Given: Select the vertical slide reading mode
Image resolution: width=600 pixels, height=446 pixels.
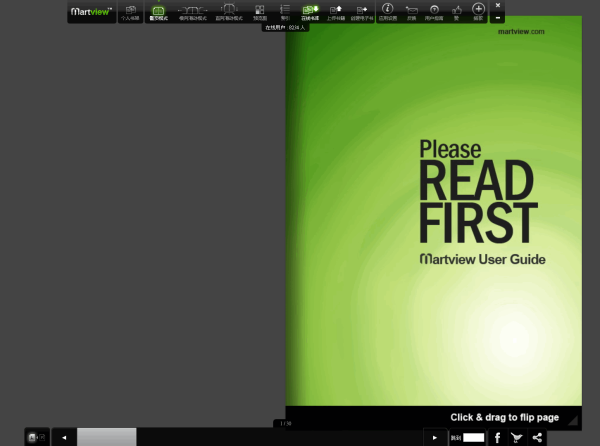Looking at the screenshot, I should pos(229,13).
